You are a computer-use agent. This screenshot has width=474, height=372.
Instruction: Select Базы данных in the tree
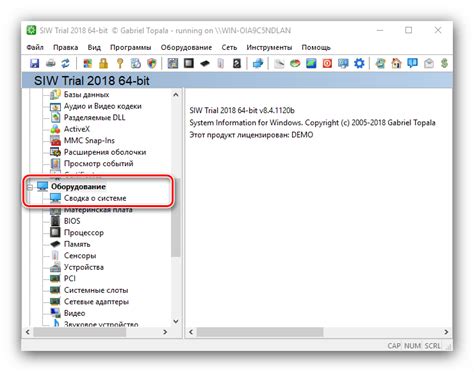[x=86, y=95]
